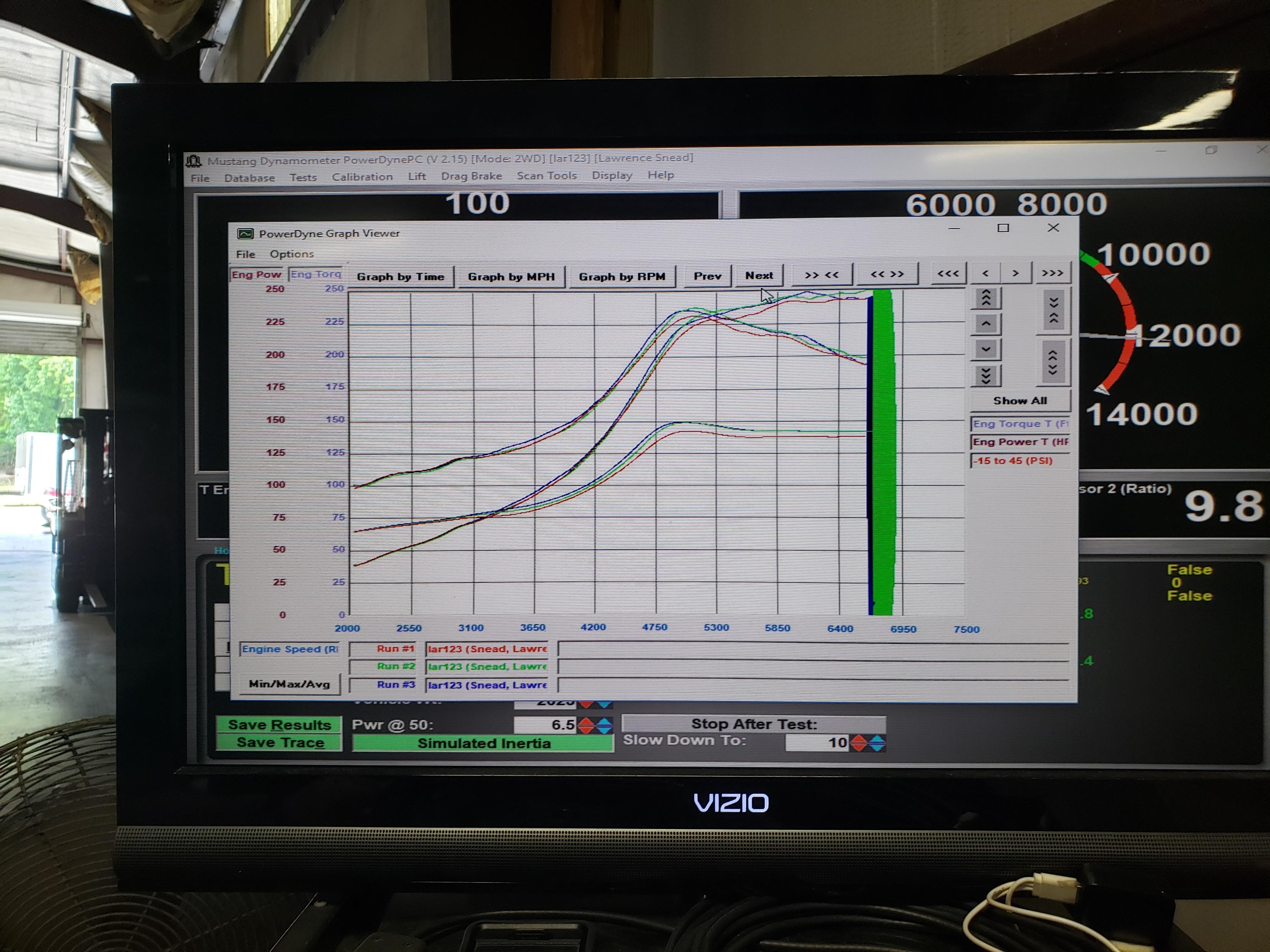Toggle the Eng Torque T channel

click(x=1020, y=424)
